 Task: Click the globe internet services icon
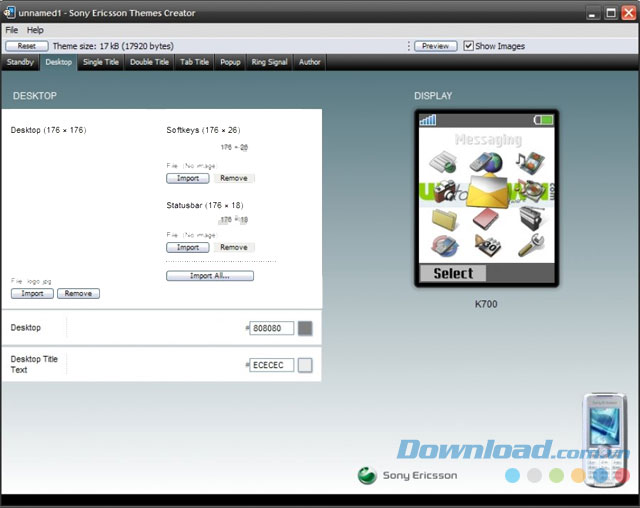point(487,162)
